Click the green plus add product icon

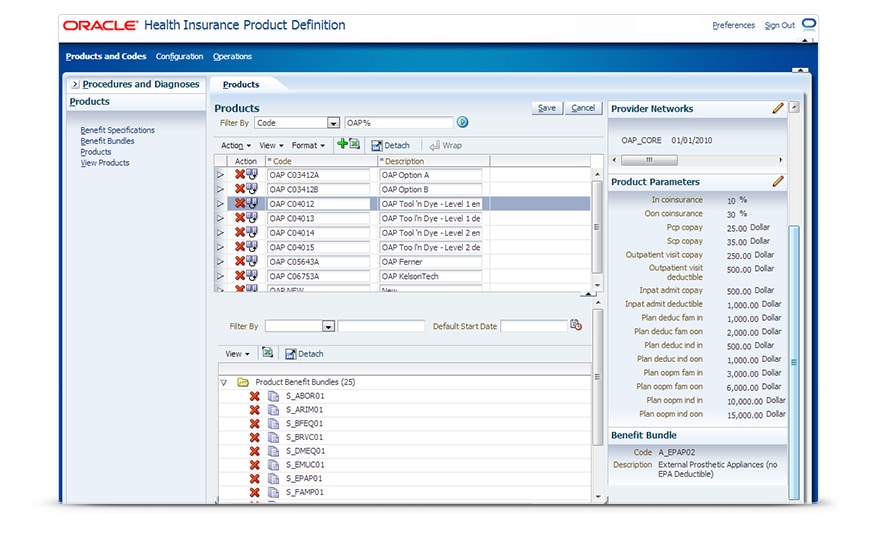click(x=343, y=144)
